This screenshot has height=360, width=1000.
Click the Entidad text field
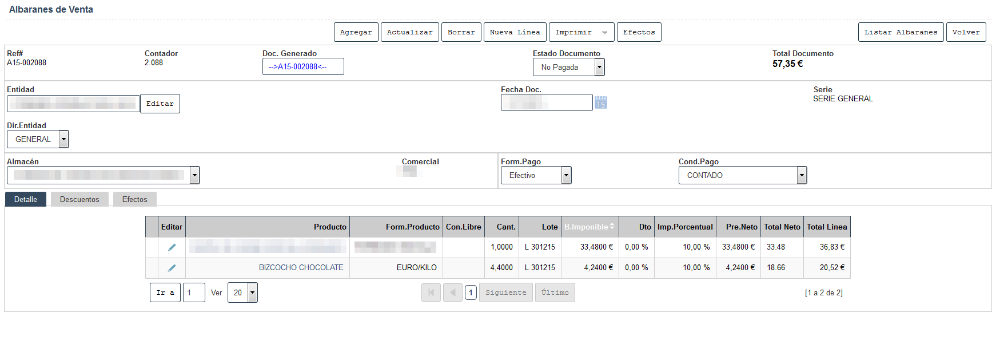point(73,103)
